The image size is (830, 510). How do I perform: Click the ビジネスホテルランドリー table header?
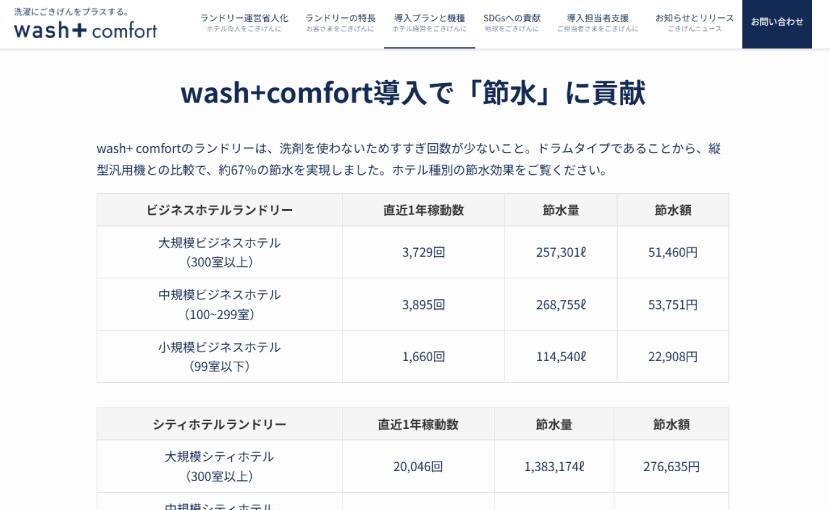point(219,210)
